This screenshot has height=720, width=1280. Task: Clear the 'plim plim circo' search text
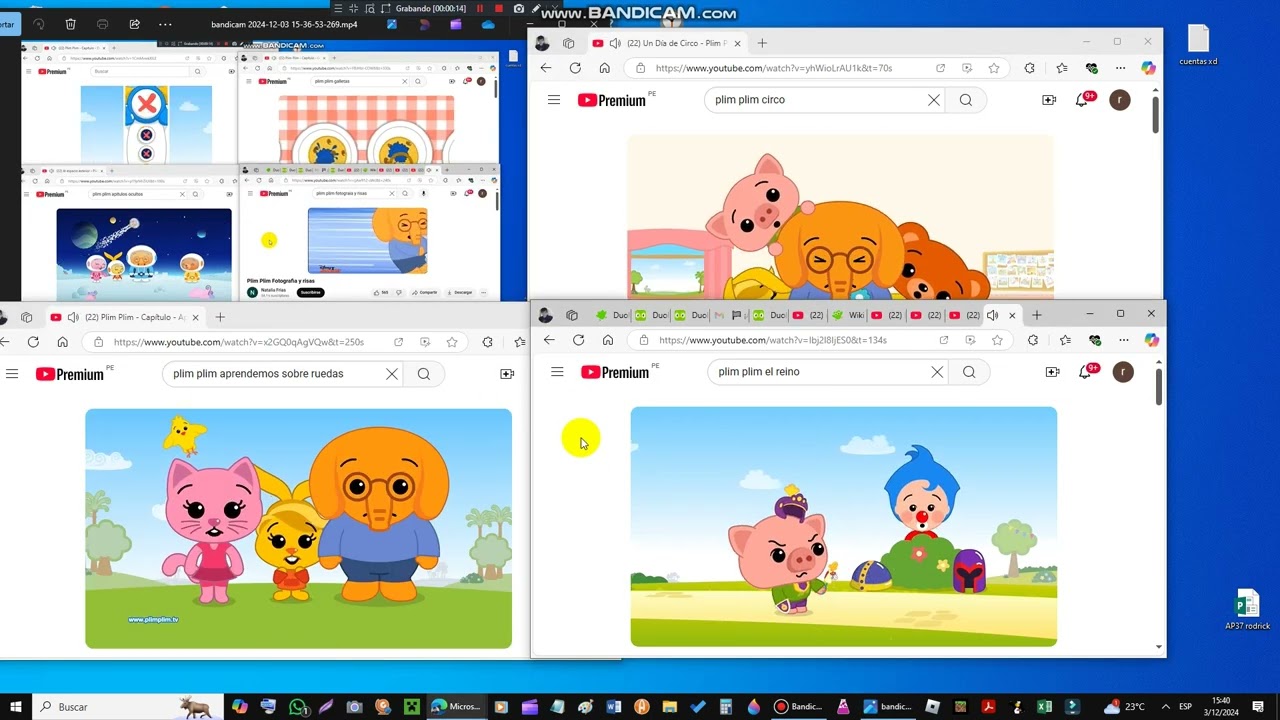point(934,100)
